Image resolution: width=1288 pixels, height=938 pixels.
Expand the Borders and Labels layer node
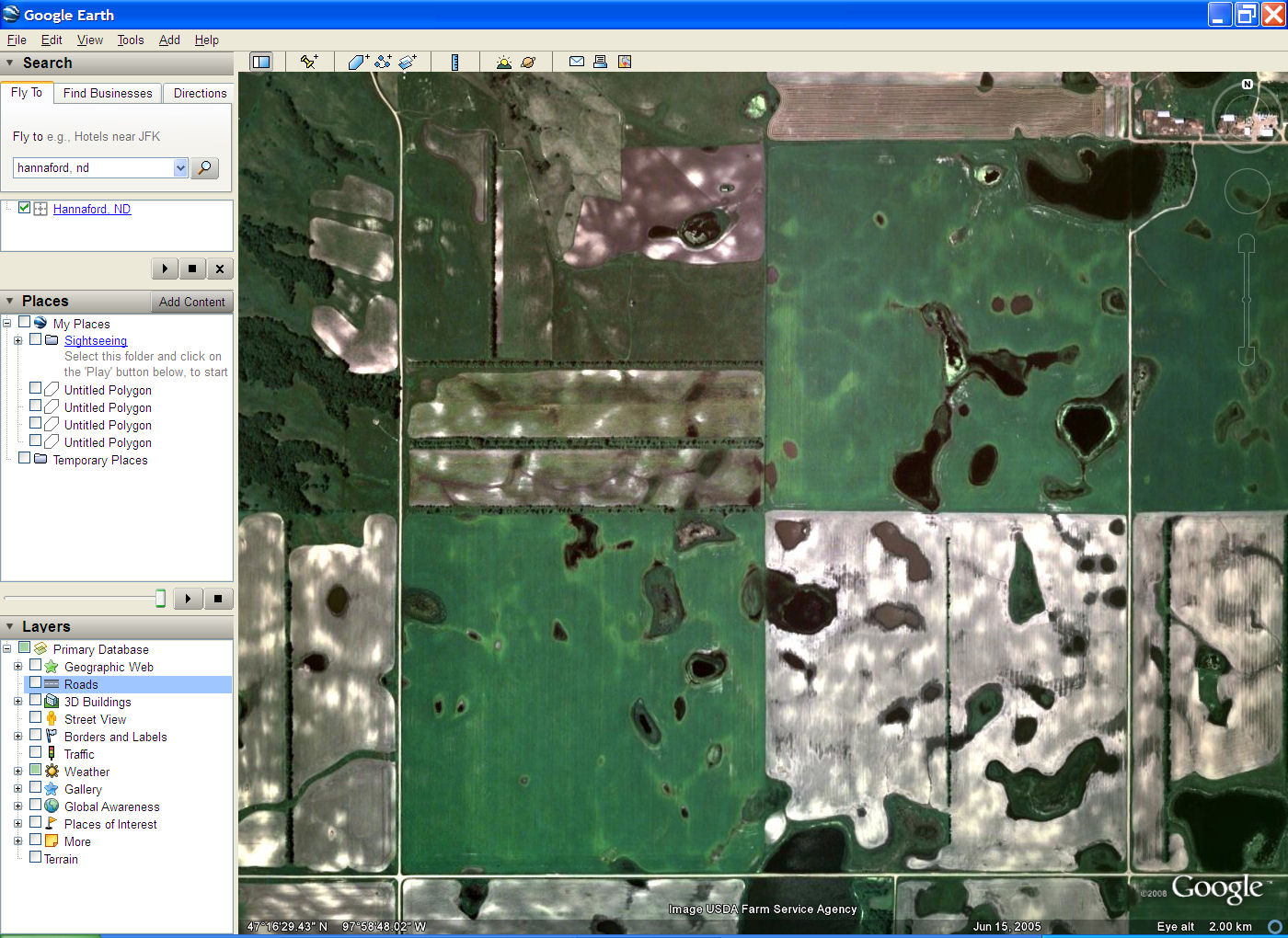click(x=17, y=737)
